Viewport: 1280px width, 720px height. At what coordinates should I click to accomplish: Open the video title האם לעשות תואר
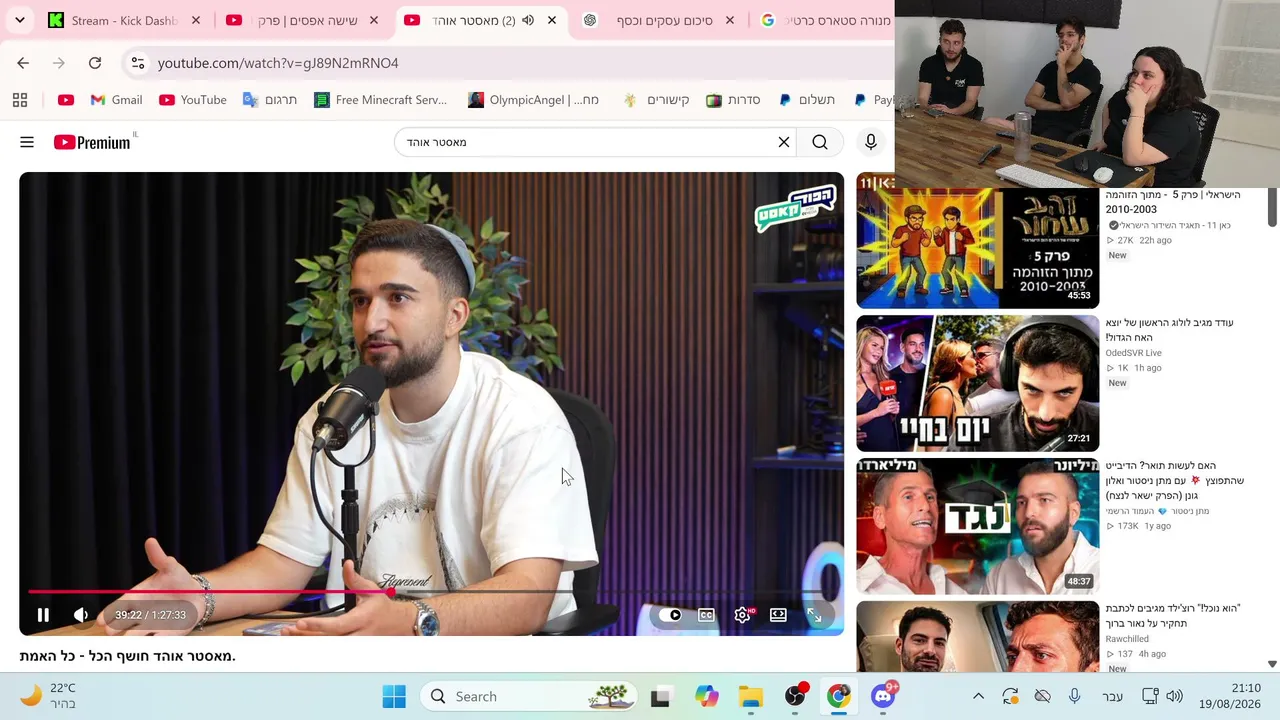pyautogui.click(x=1175, y=480)
